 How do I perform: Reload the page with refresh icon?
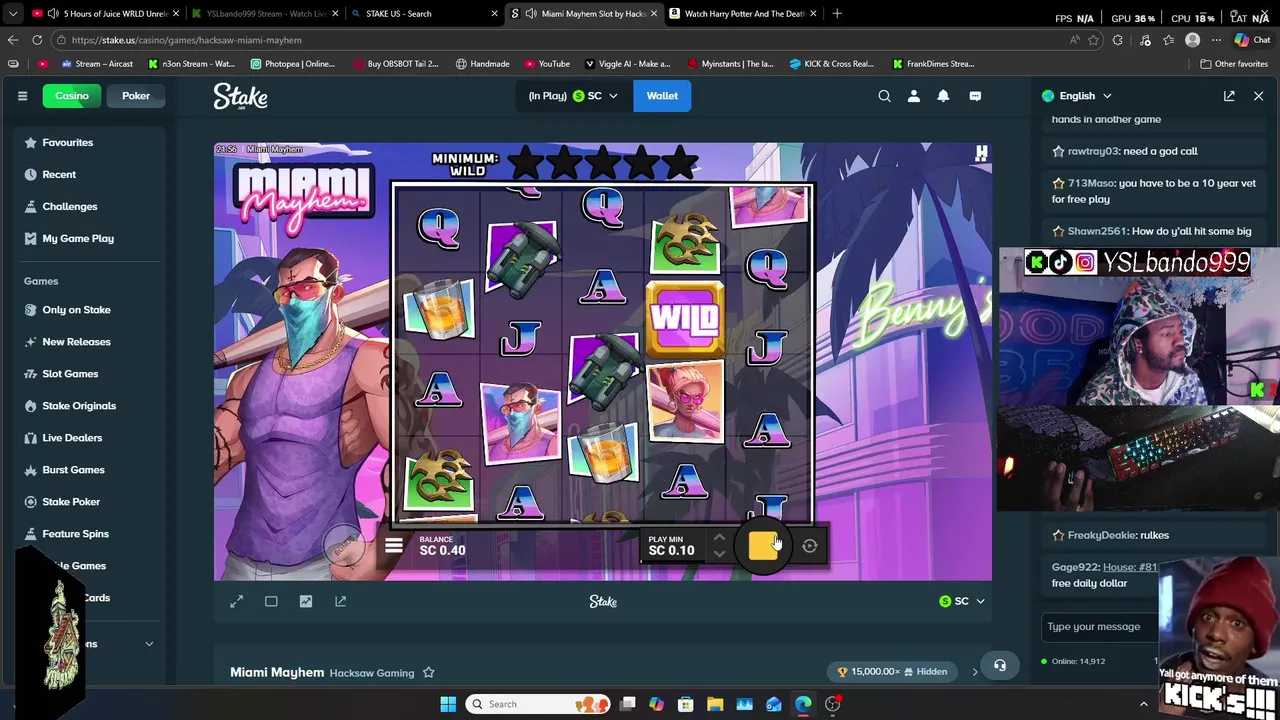[x=37, y=40]
